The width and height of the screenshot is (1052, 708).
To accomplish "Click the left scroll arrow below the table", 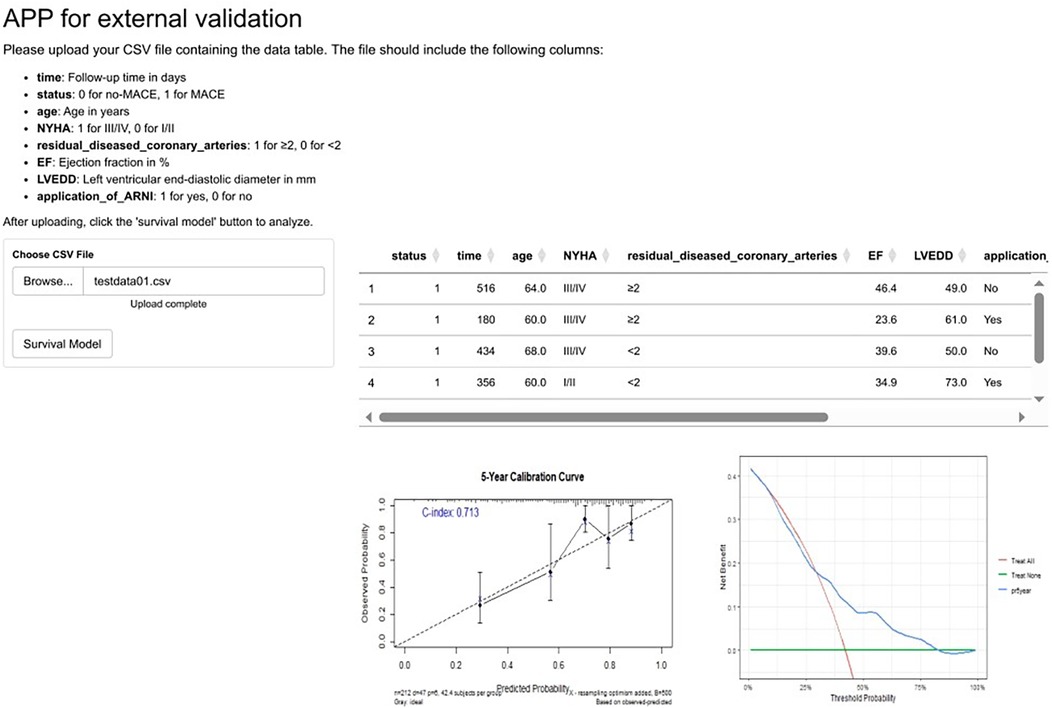I will tap(368, 416).
